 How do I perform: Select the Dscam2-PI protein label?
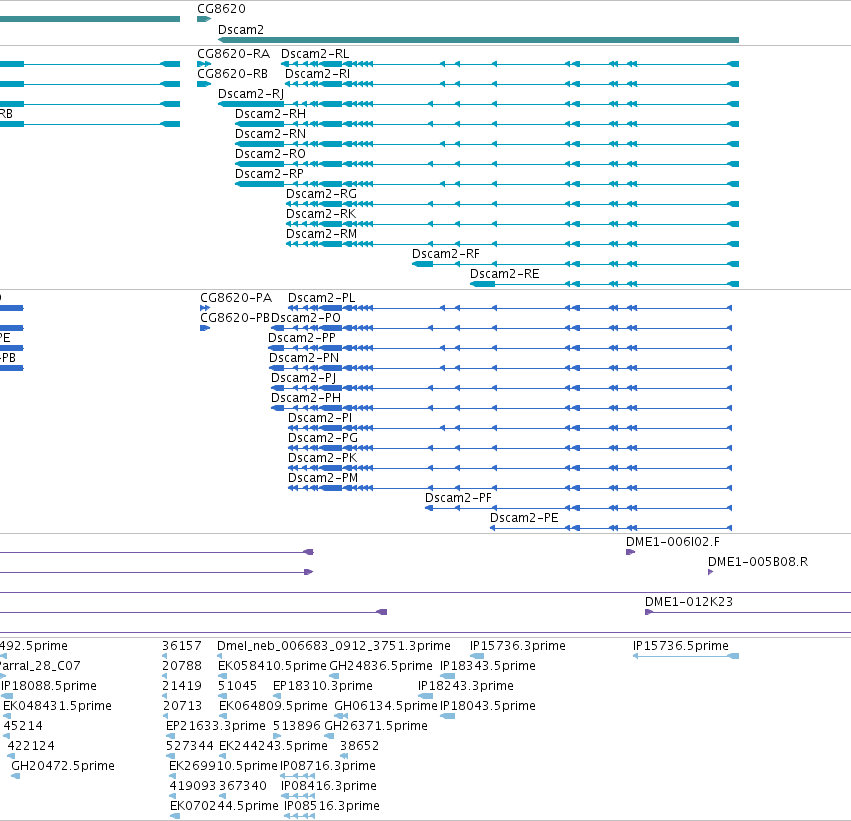click(x=320, y=418)
